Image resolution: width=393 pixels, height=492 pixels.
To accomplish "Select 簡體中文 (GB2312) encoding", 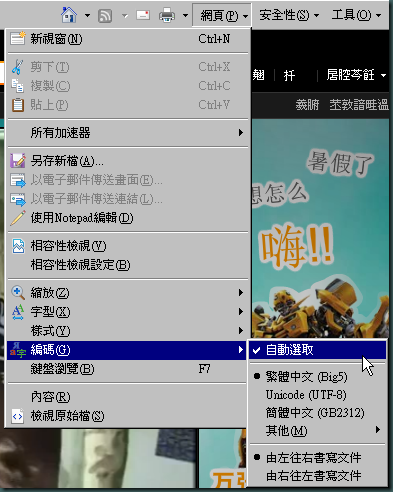I will click(317, 413).
